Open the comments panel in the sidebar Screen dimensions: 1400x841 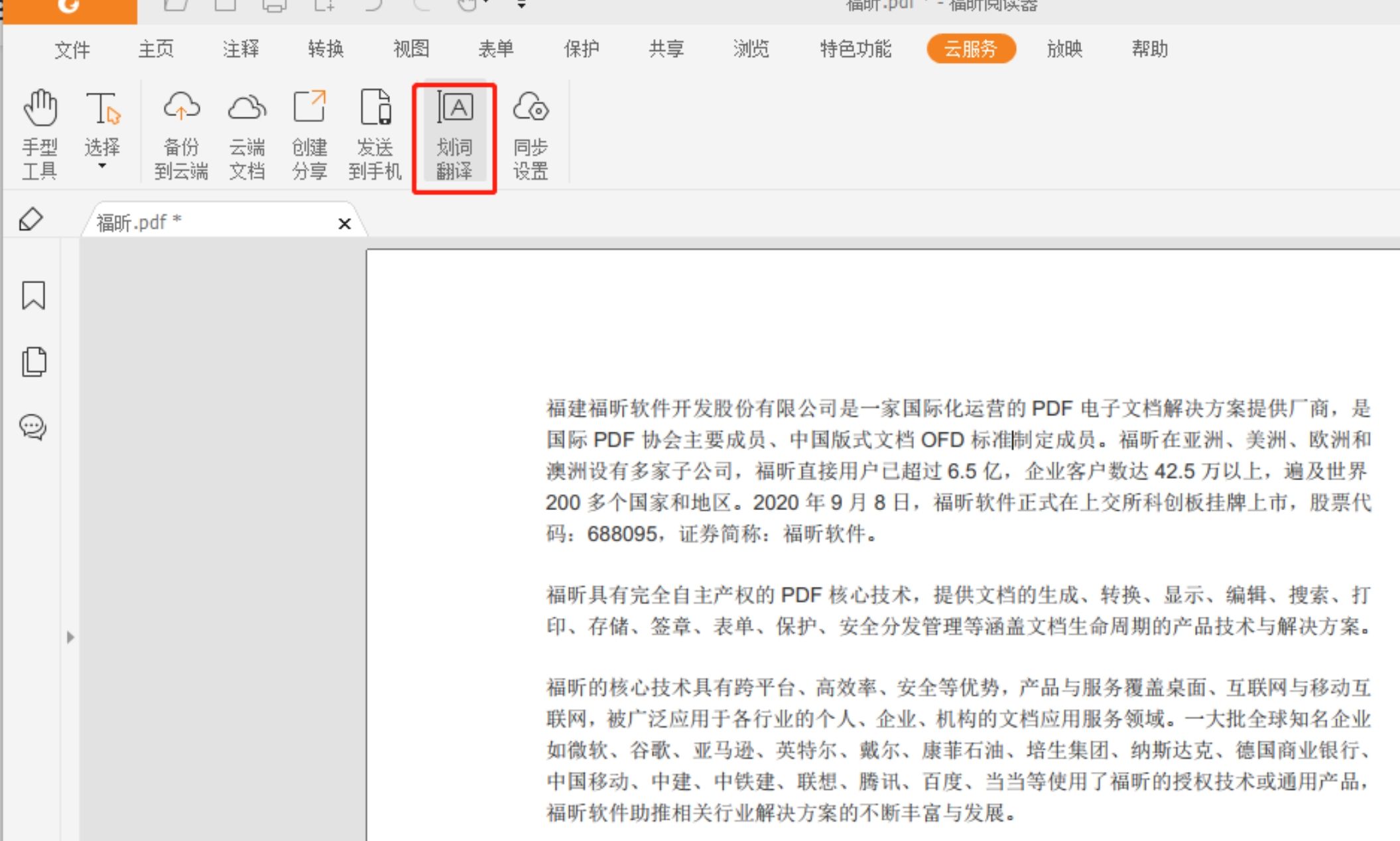click(x=32, y=428)
